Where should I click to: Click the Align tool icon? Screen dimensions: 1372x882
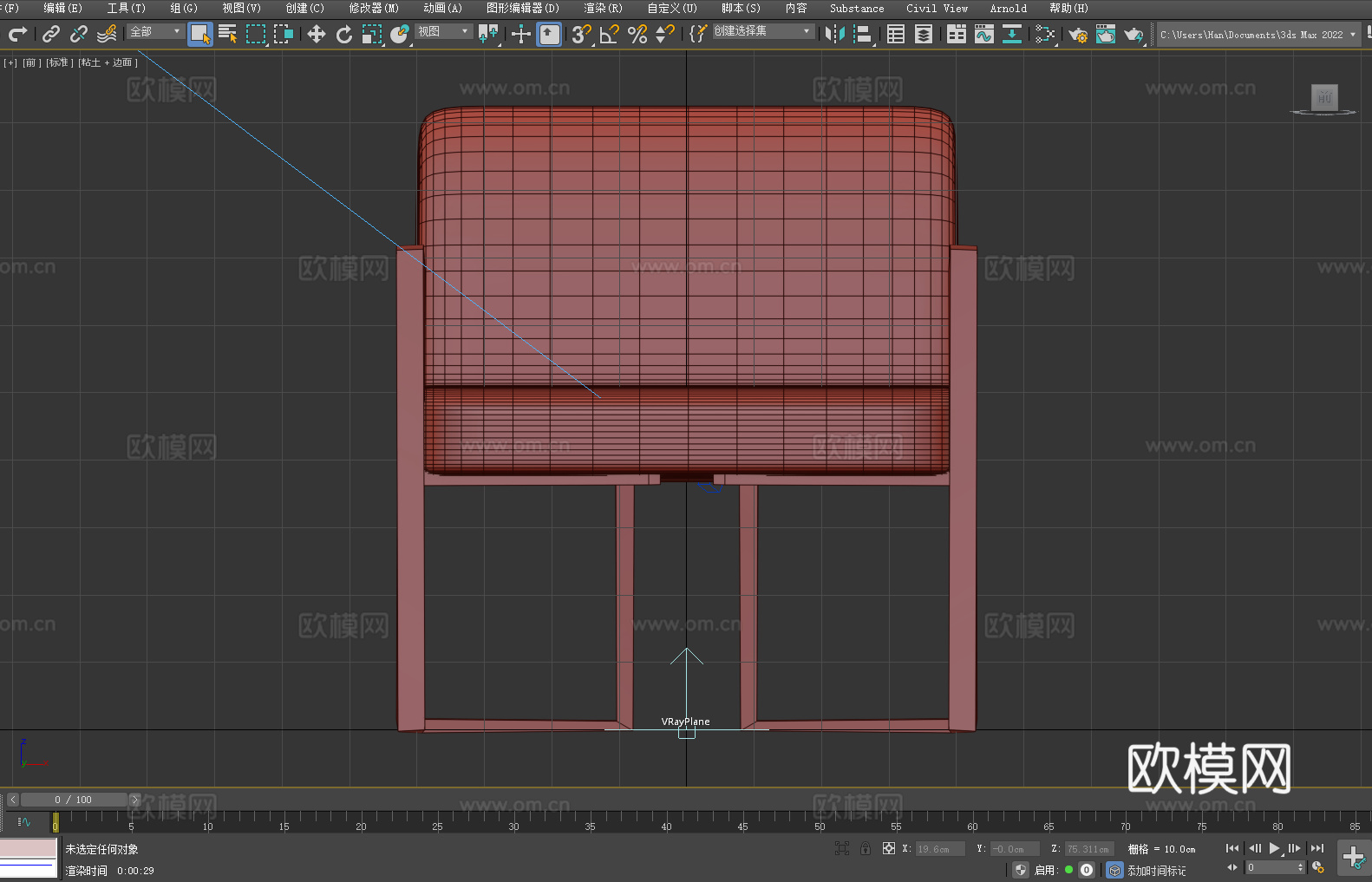[x=863, y=34]
